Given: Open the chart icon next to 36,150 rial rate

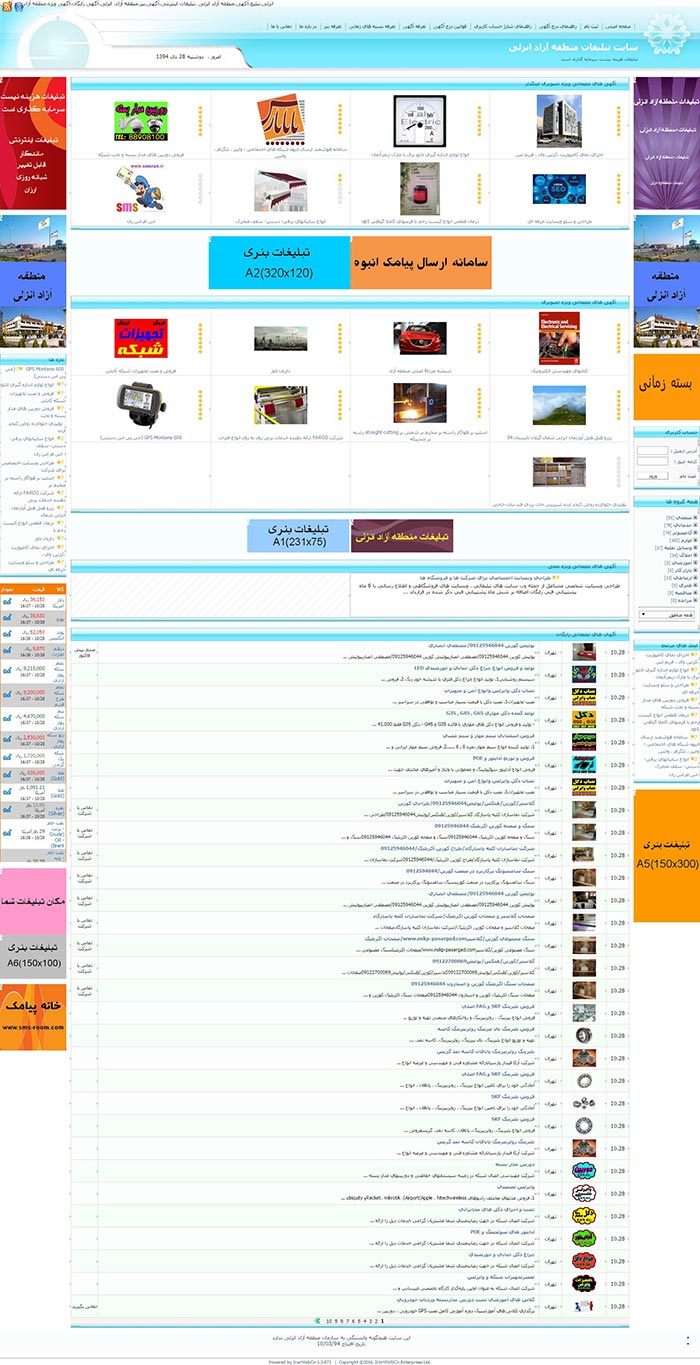Looking at the screenshot, I should [x=7, y=602].
